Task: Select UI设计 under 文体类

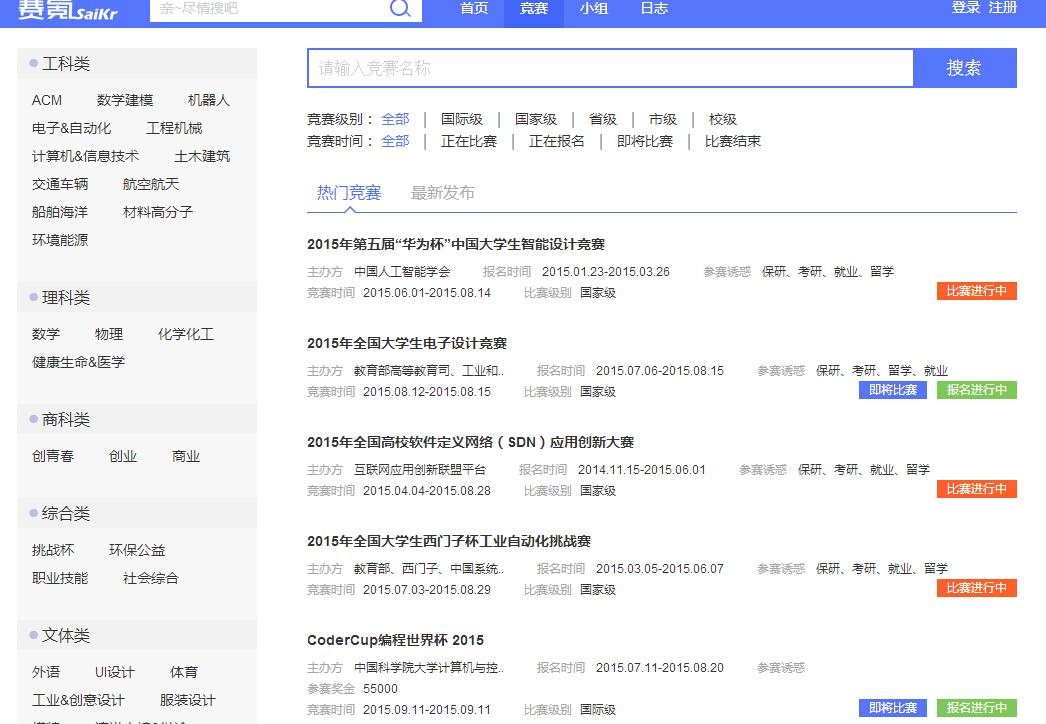Action: pos(113,672)
